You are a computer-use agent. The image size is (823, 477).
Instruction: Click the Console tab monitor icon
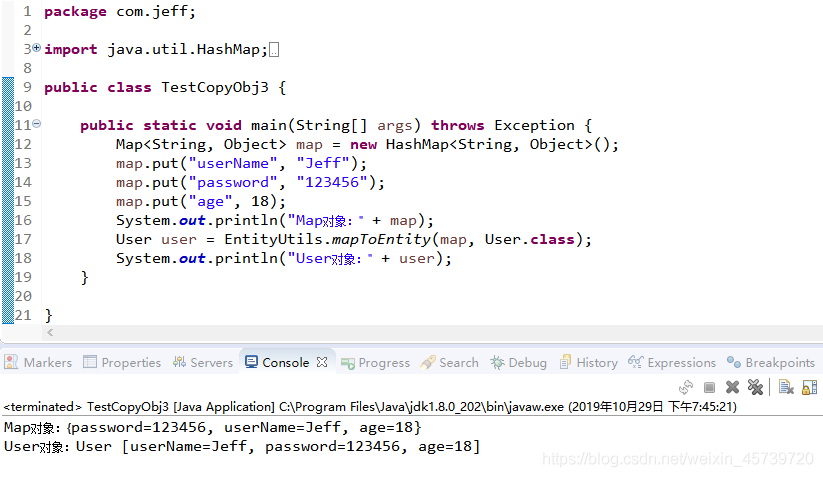(x=251, y=362)
